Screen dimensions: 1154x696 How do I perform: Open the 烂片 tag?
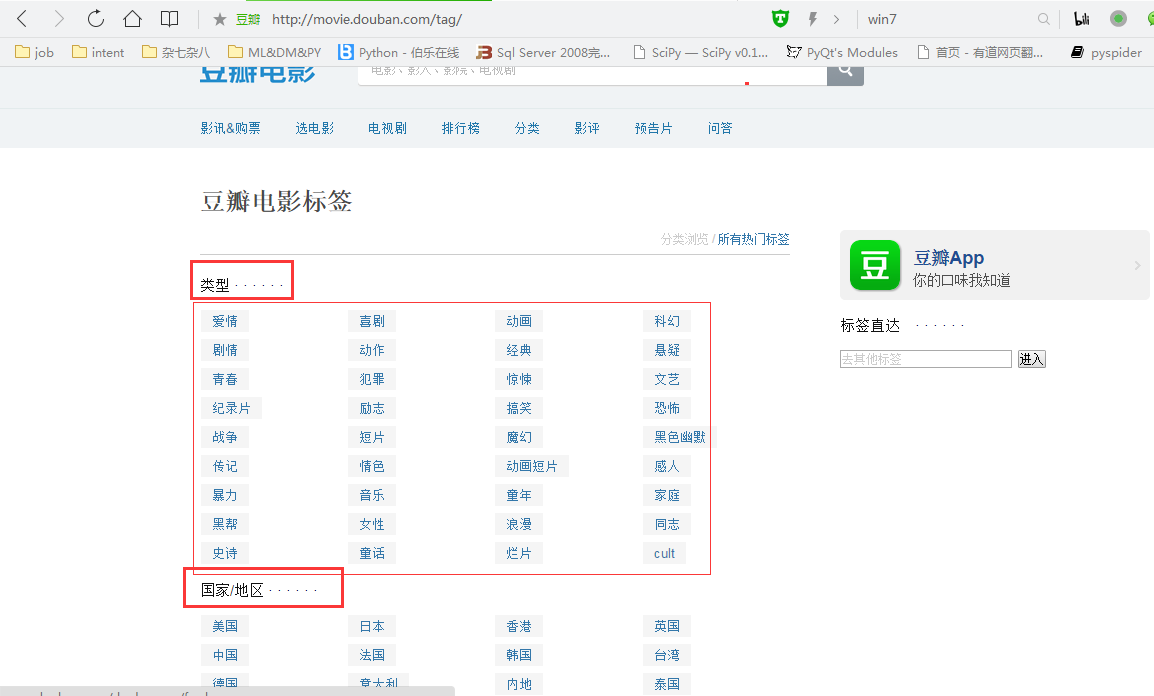coord(519,553)
